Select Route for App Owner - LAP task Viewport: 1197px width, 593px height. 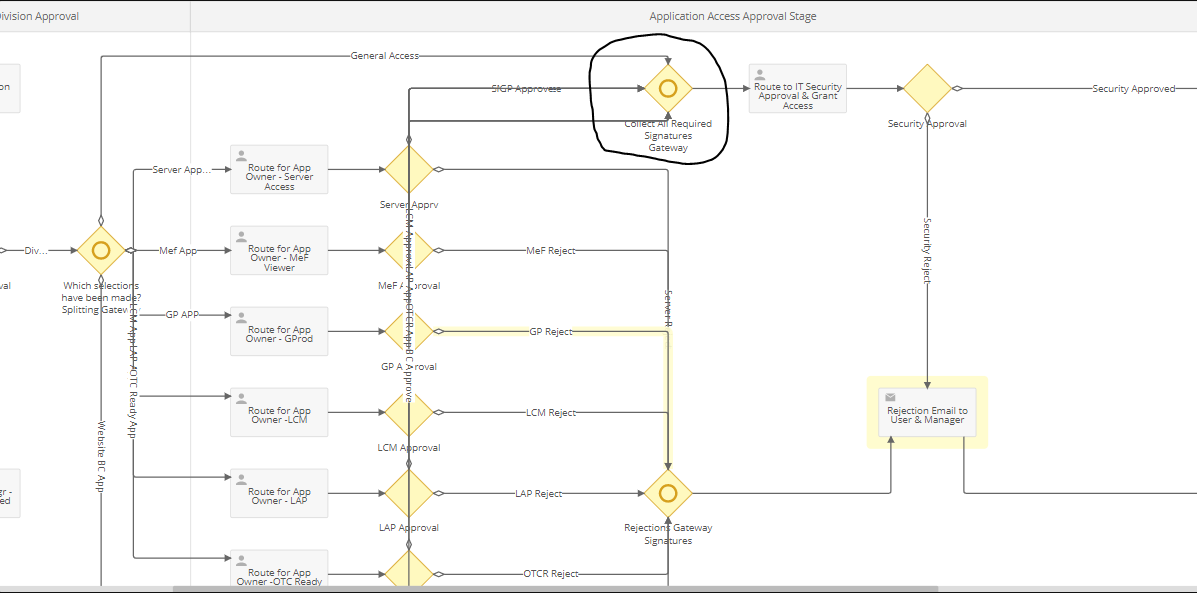click(x=279, y=493)
